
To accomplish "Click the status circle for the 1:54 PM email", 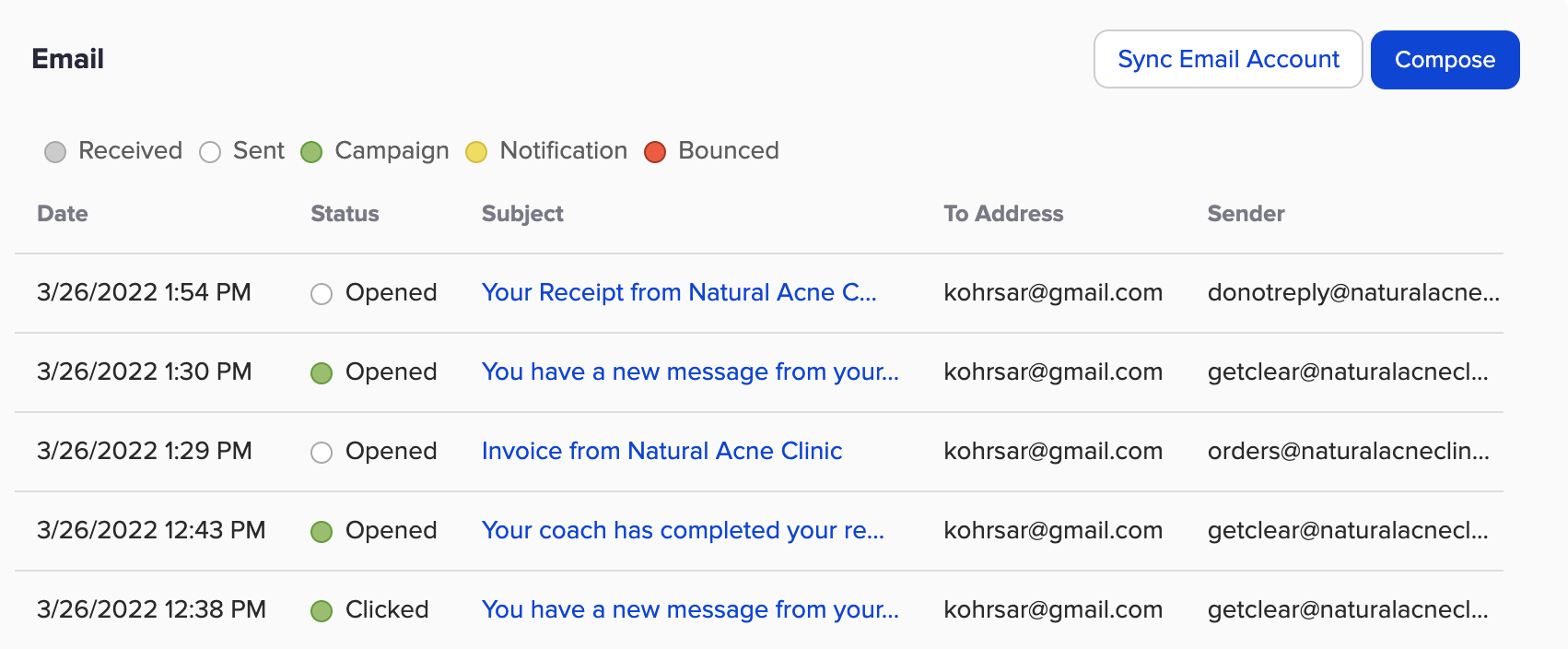I will coord(322,294).
